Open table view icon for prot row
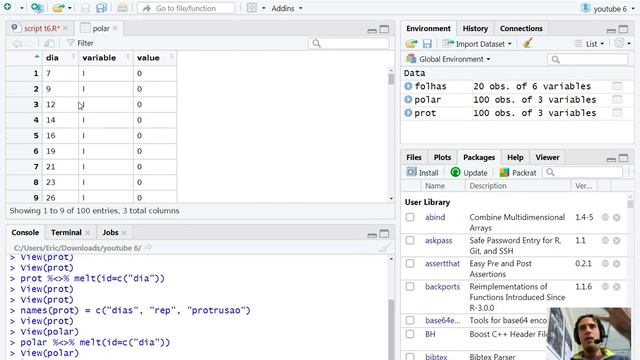640x360 pixels. pos(617,113)
